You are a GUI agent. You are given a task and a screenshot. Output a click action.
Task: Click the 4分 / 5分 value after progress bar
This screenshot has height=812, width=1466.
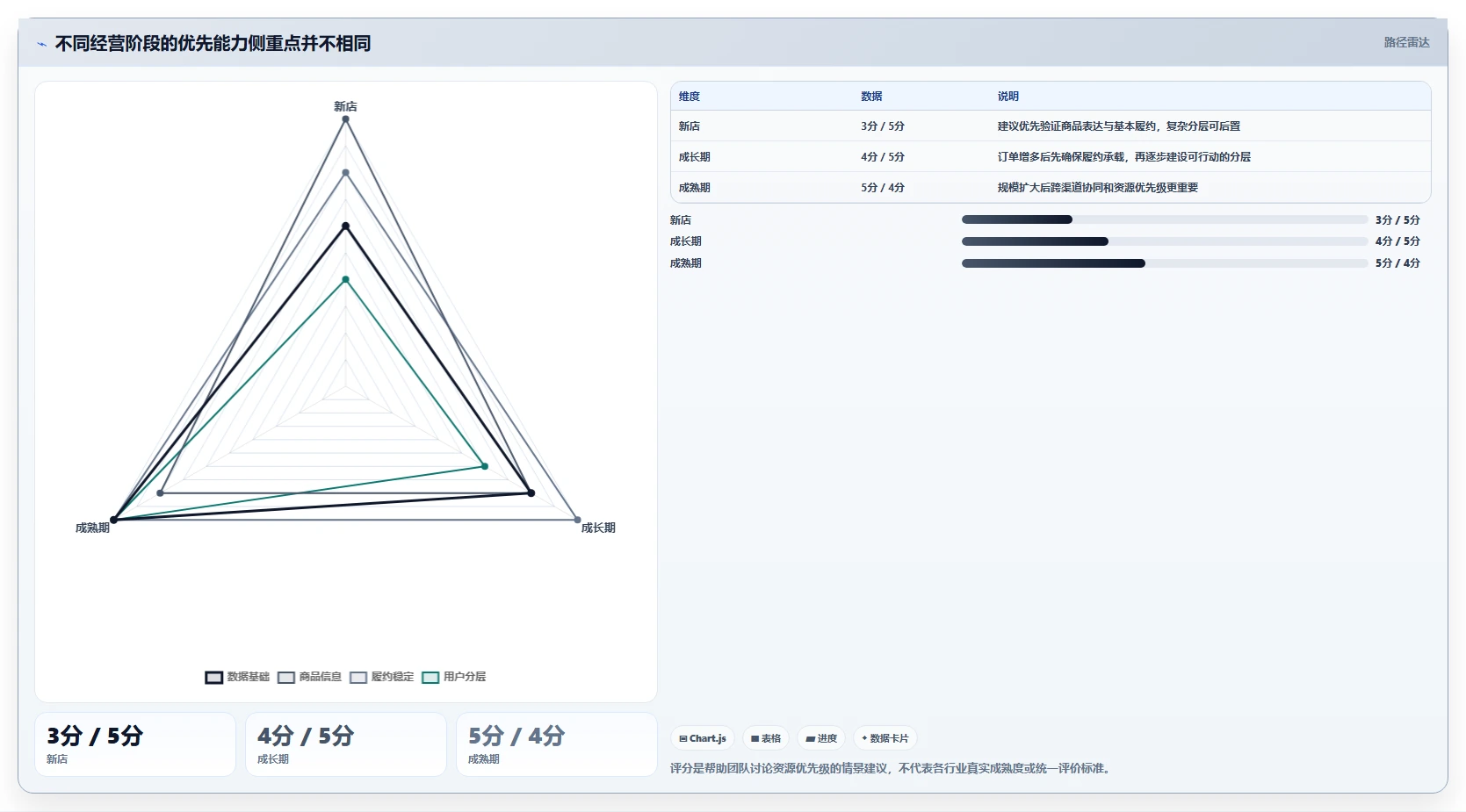point(1397,241)
